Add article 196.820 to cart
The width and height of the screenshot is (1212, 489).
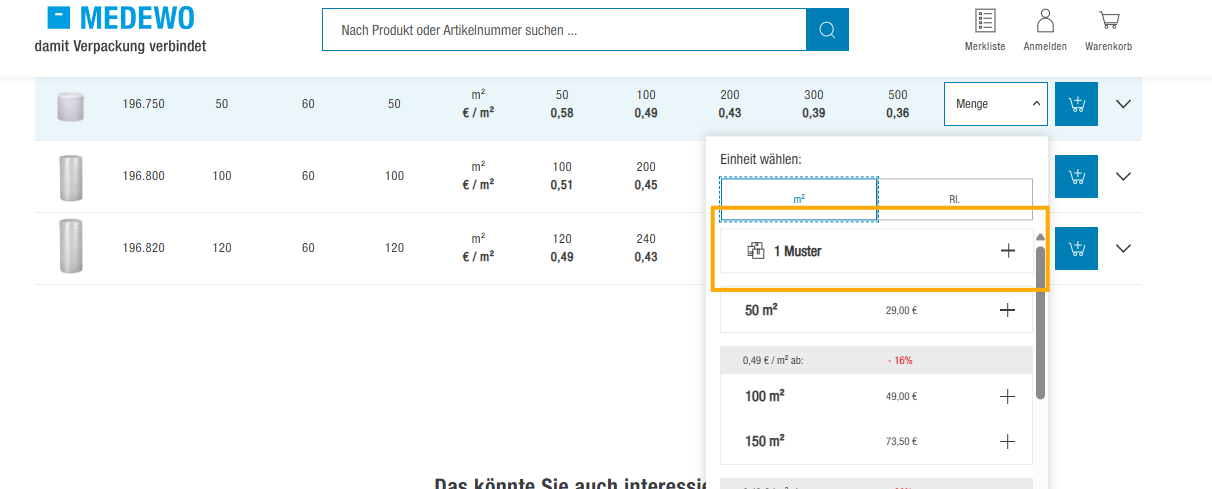point(1076,248)
